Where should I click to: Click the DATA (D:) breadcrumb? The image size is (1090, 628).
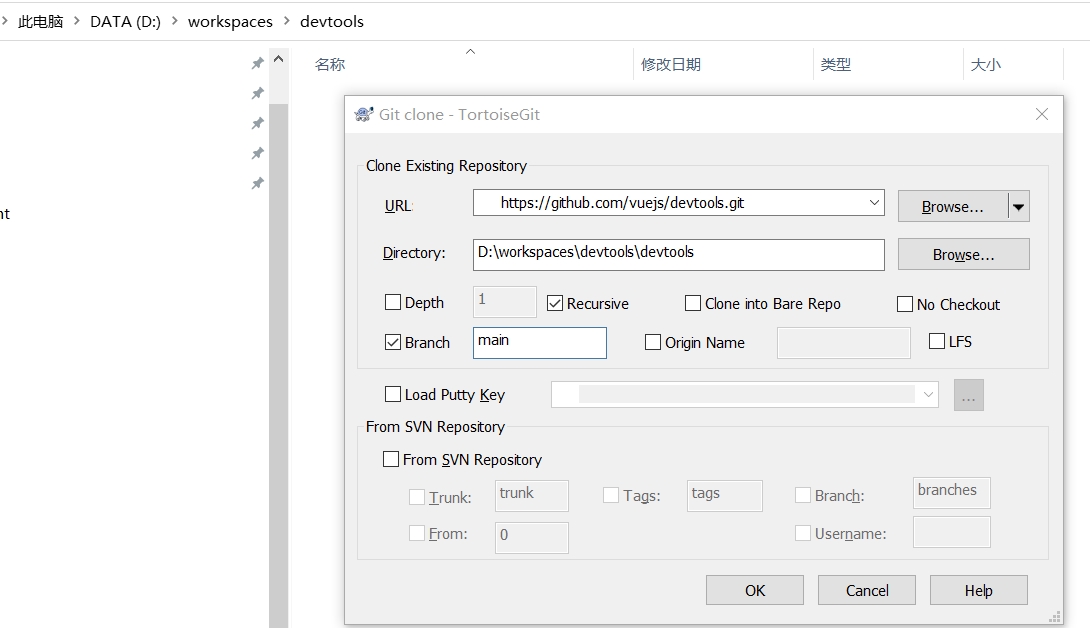point(125,22)
